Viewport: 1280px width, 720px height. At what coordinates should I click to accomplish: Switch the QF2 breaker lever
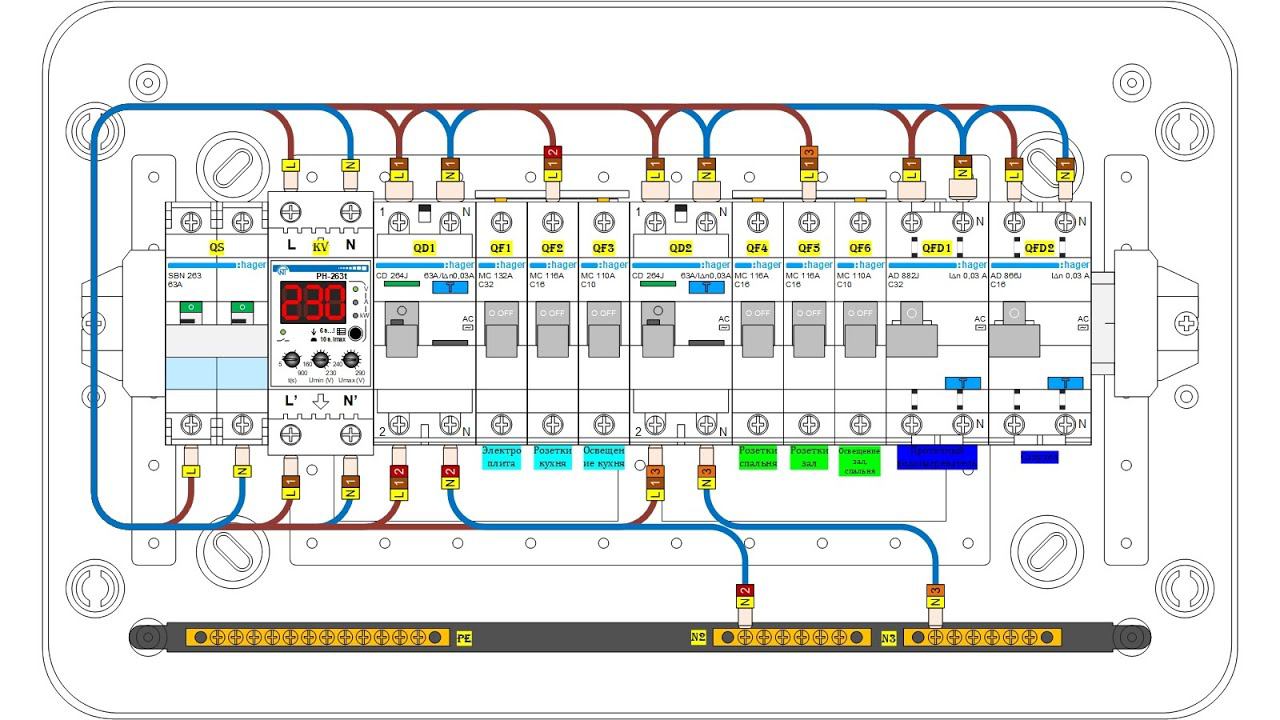(x=553, y=331)
